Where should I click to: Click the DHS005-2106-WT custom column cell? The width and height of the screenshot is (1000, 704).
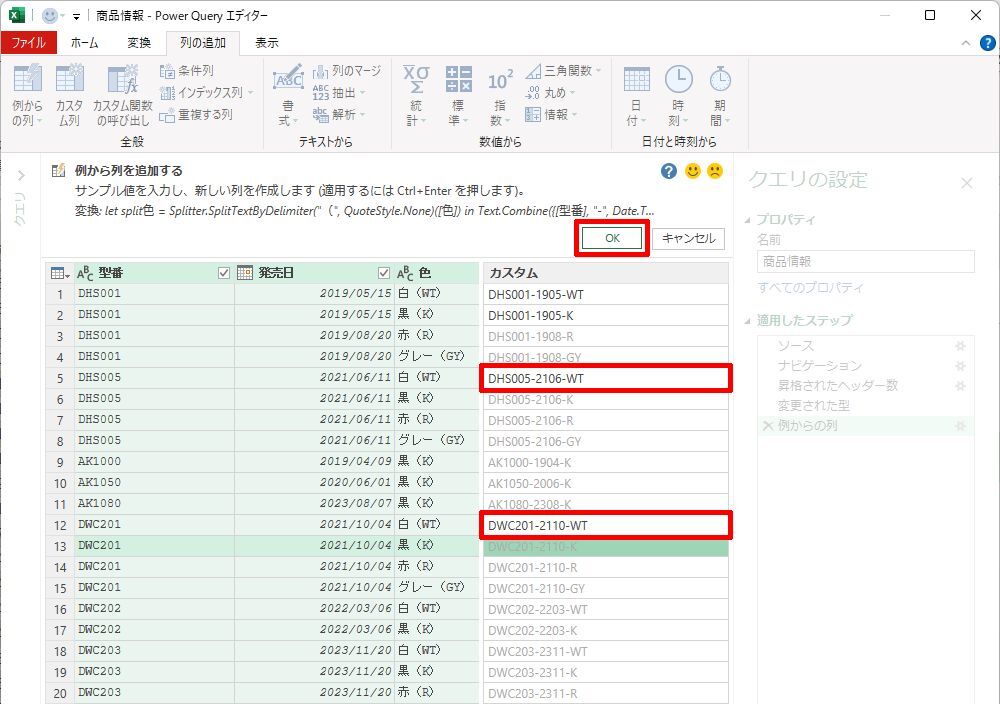pyautogui.click(x=606, y=378)
